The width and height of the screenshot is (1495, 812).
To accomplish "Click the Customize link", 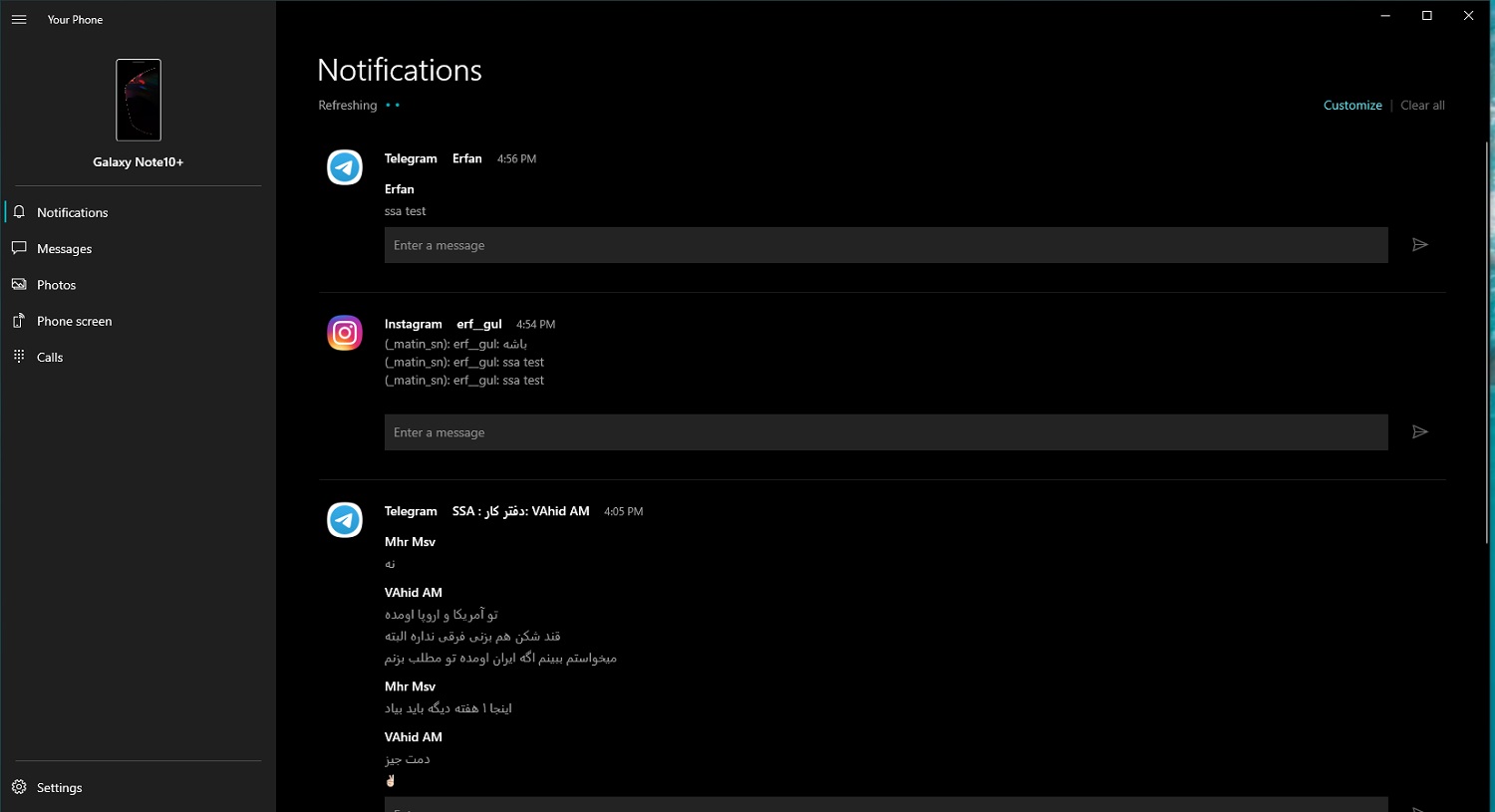I will coord(1352,105).
